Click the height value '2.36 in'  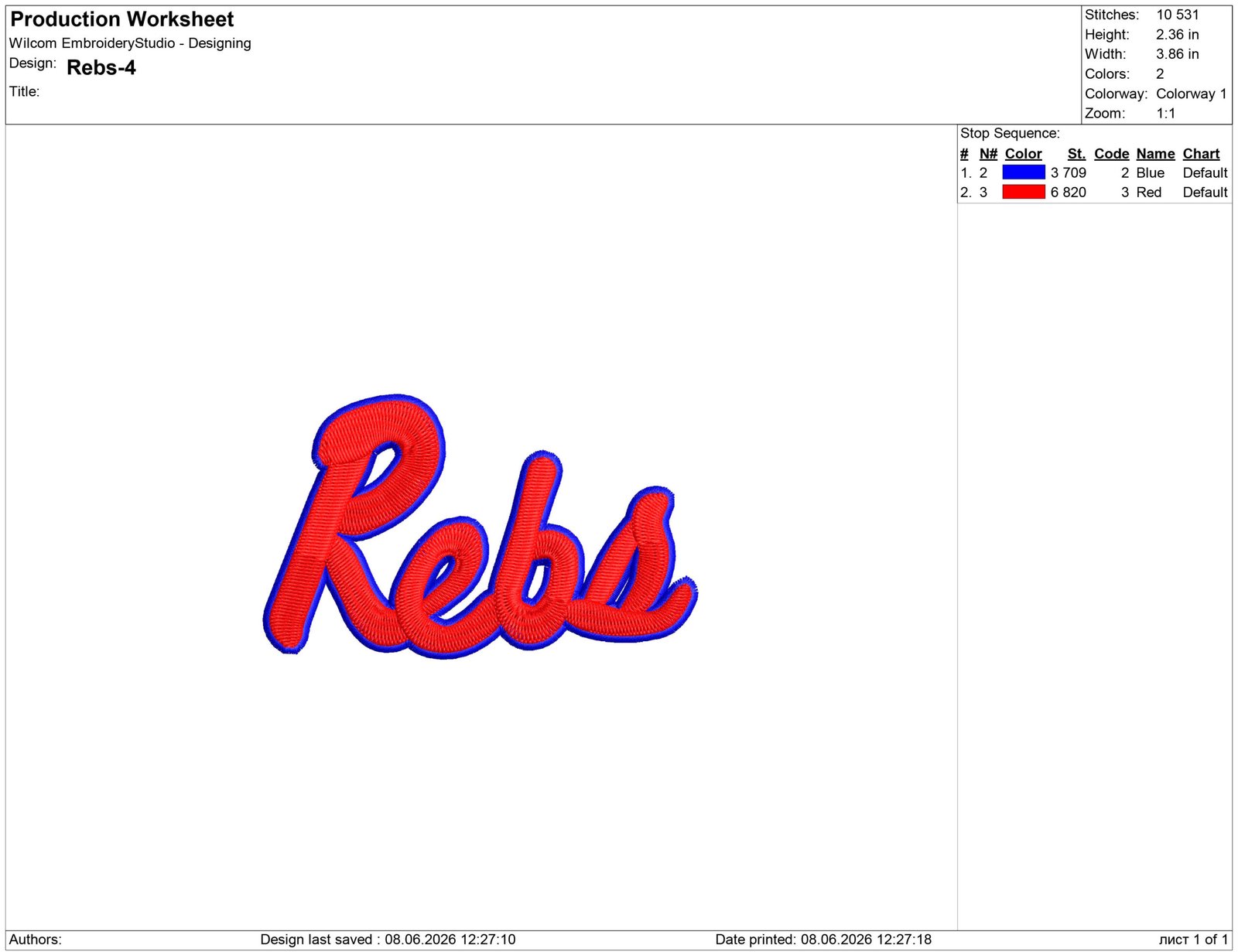coord(1177,35)
